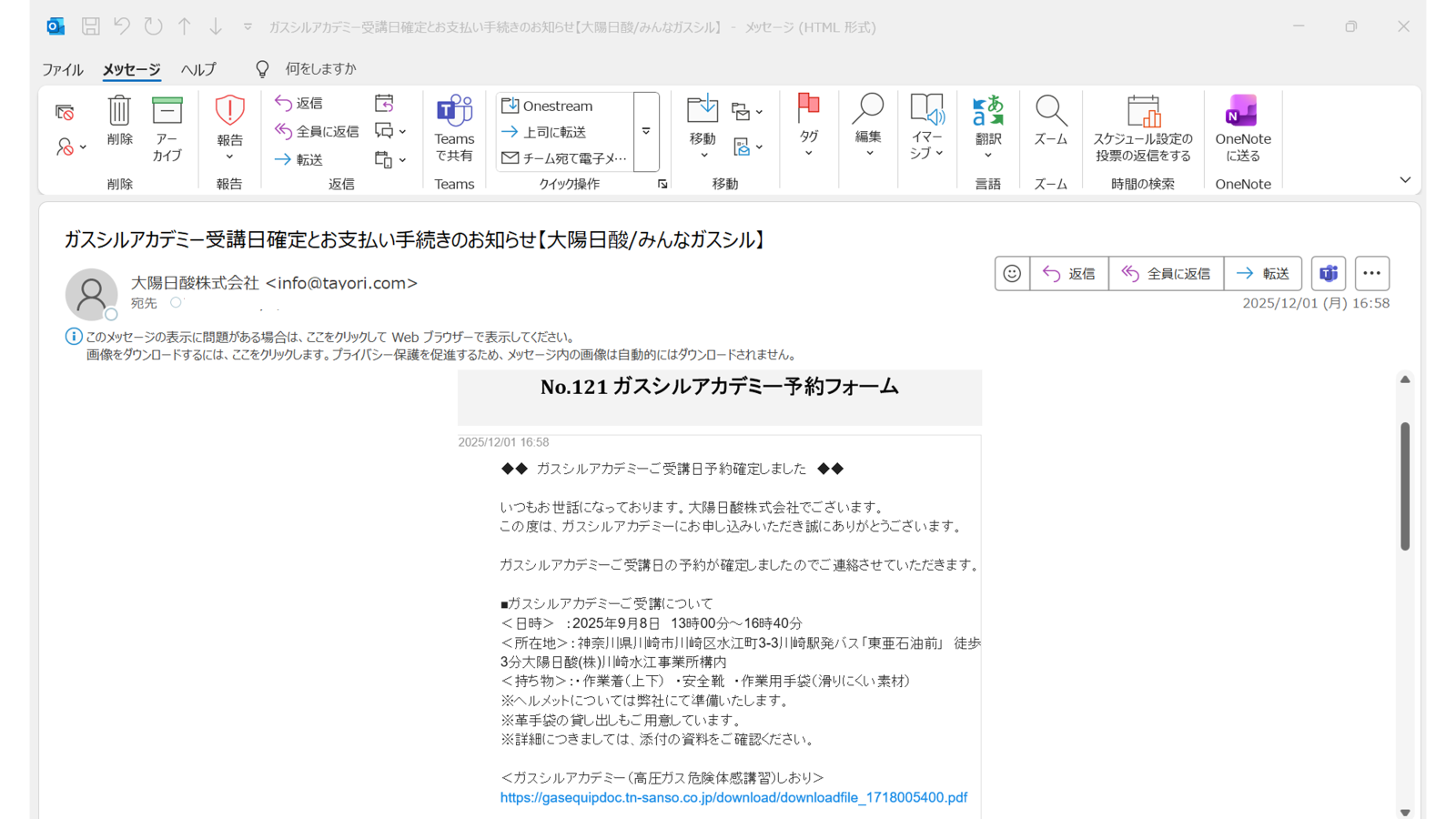Collapse the ribbon with the chevron
The height and width of the screenshot is (819, 1456).
pyautogui.click(x=1407, y=179)
